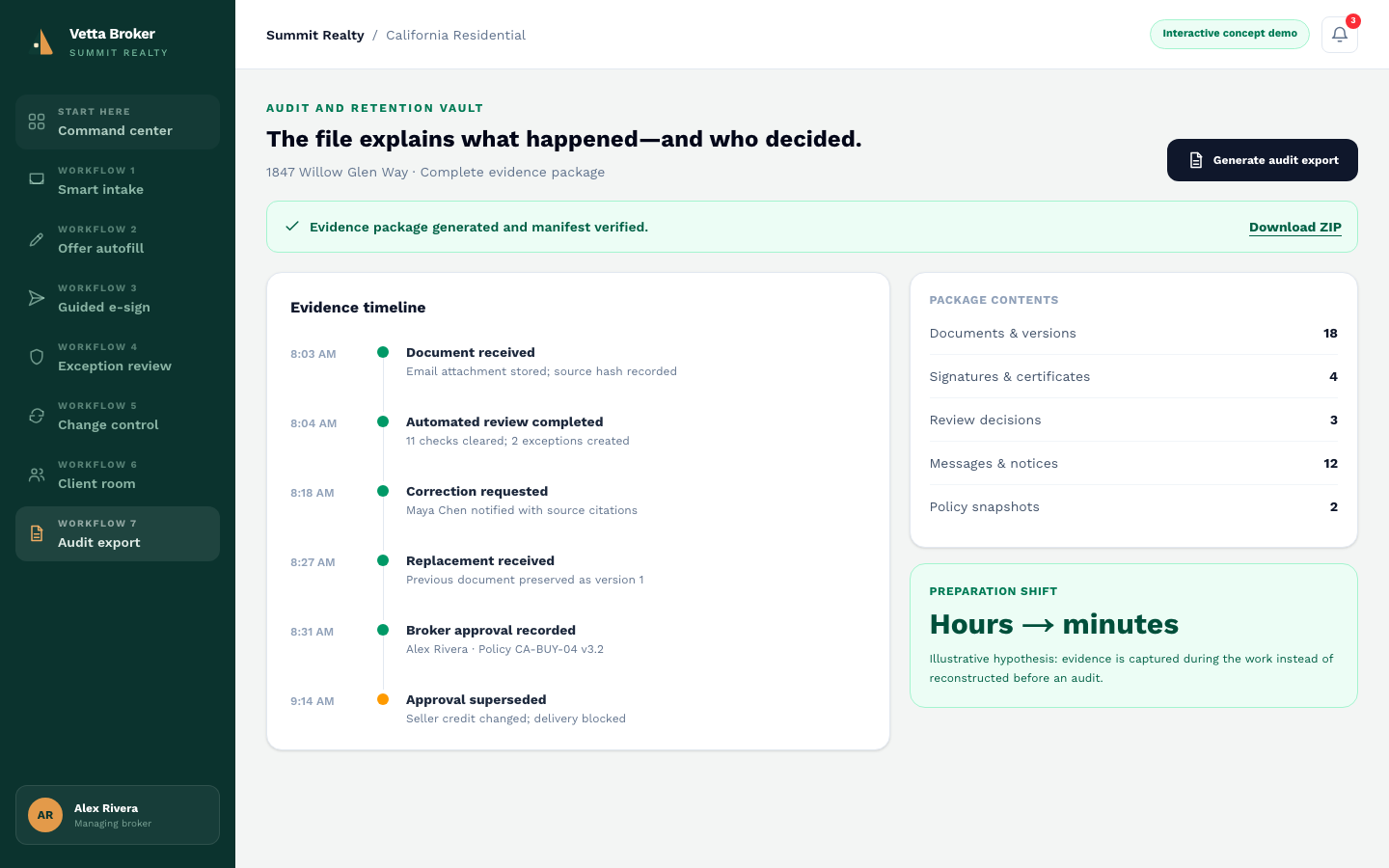Click the '1847 Willow Glen Way' address text
The width and height of the screenshot is (1389, 868).
[x=338, y=173]
